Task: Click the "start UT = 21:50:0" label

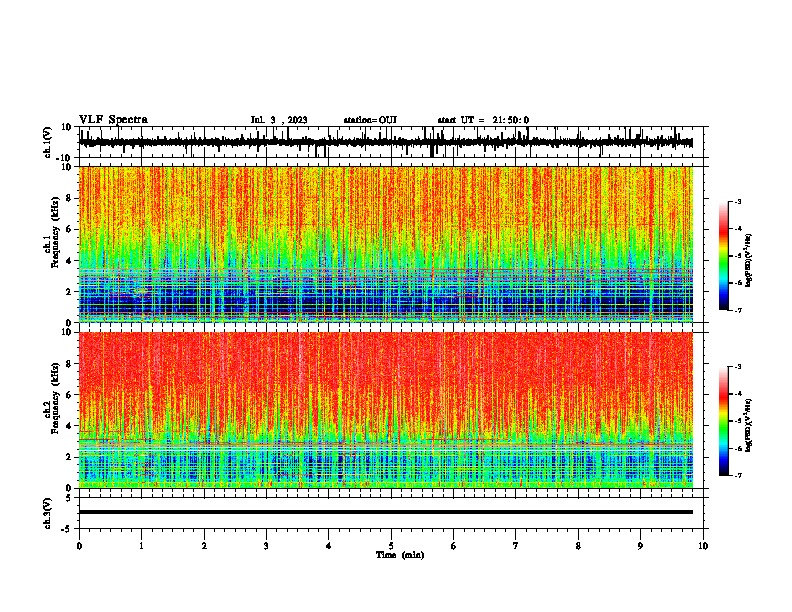Action: pyautogui.click(x=483, y=120)
